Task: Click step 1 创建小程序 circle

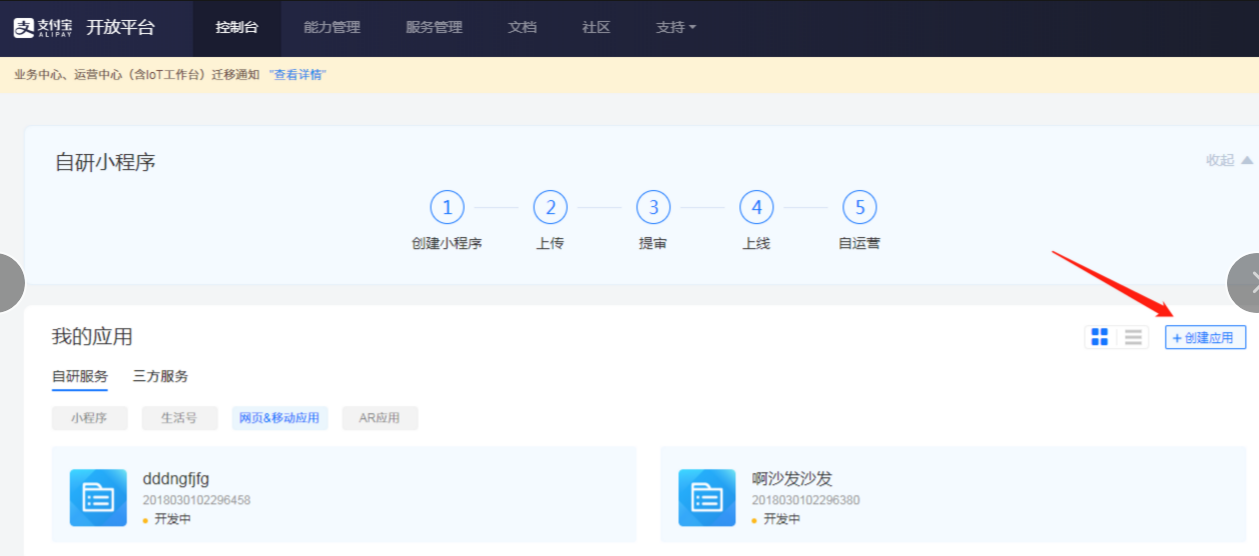Action: (447, 208)
